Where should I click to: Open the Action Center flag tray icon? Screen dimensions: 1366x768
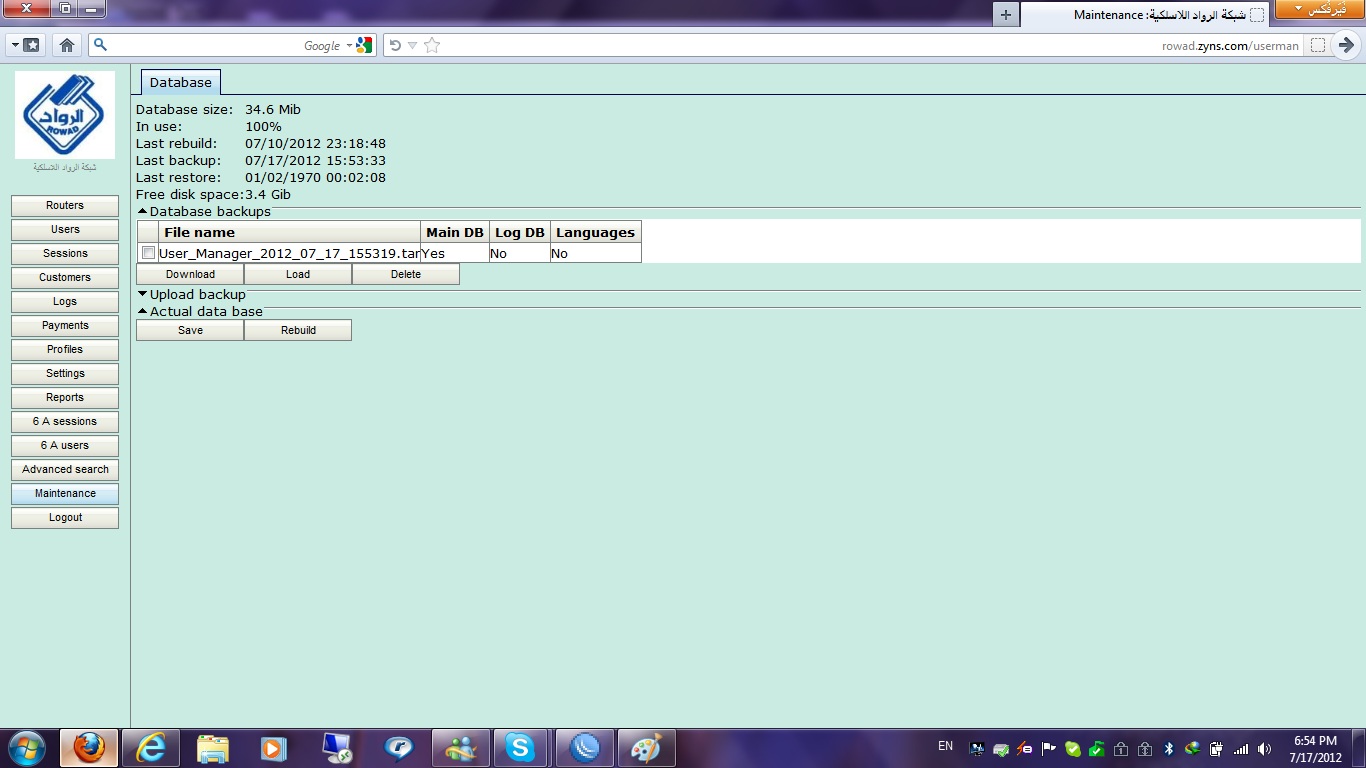click(x=1048, y=749)
